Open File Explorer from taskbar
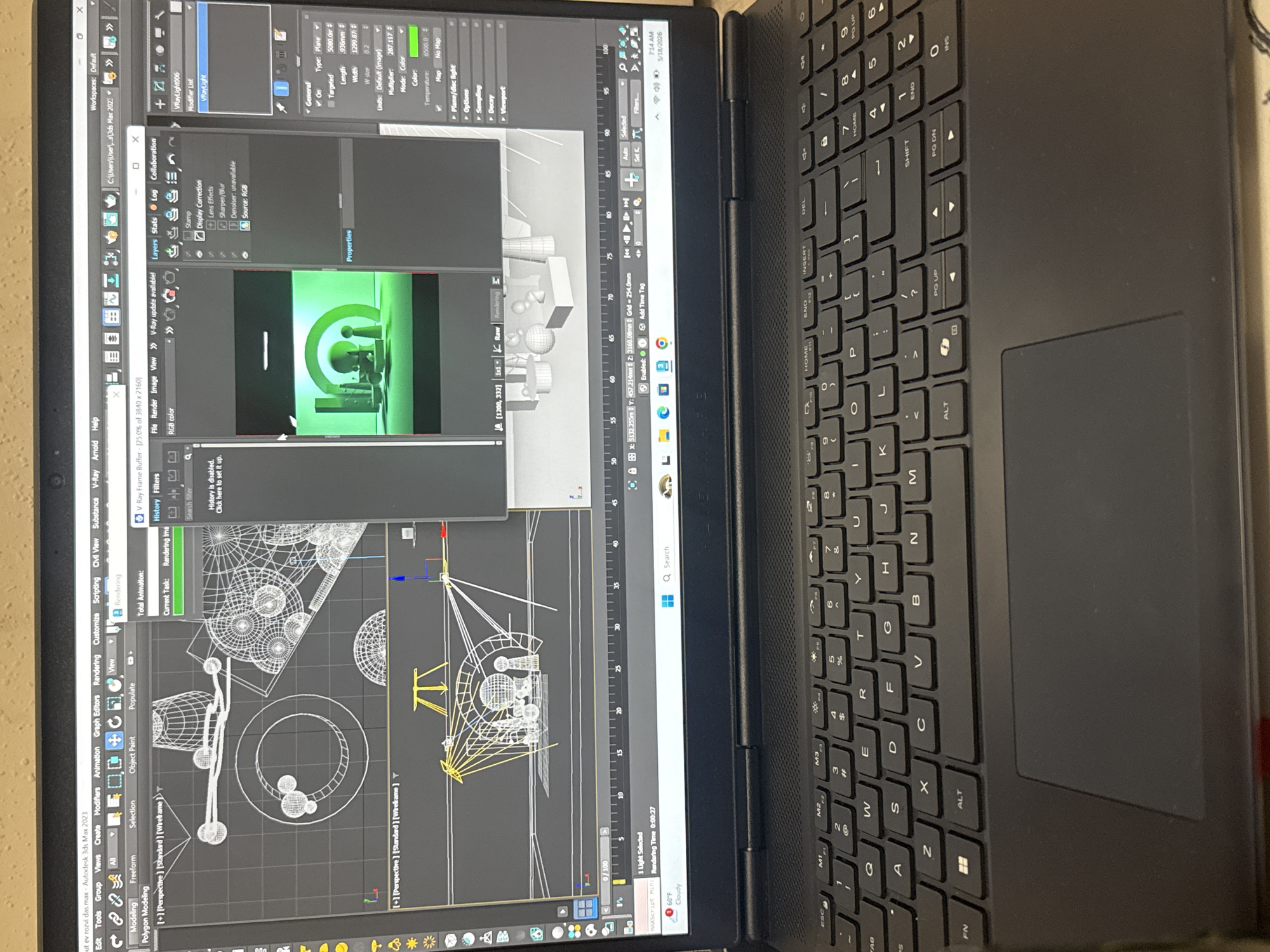The height and width of the screenshot is (952, 1270). click(664, 437)
